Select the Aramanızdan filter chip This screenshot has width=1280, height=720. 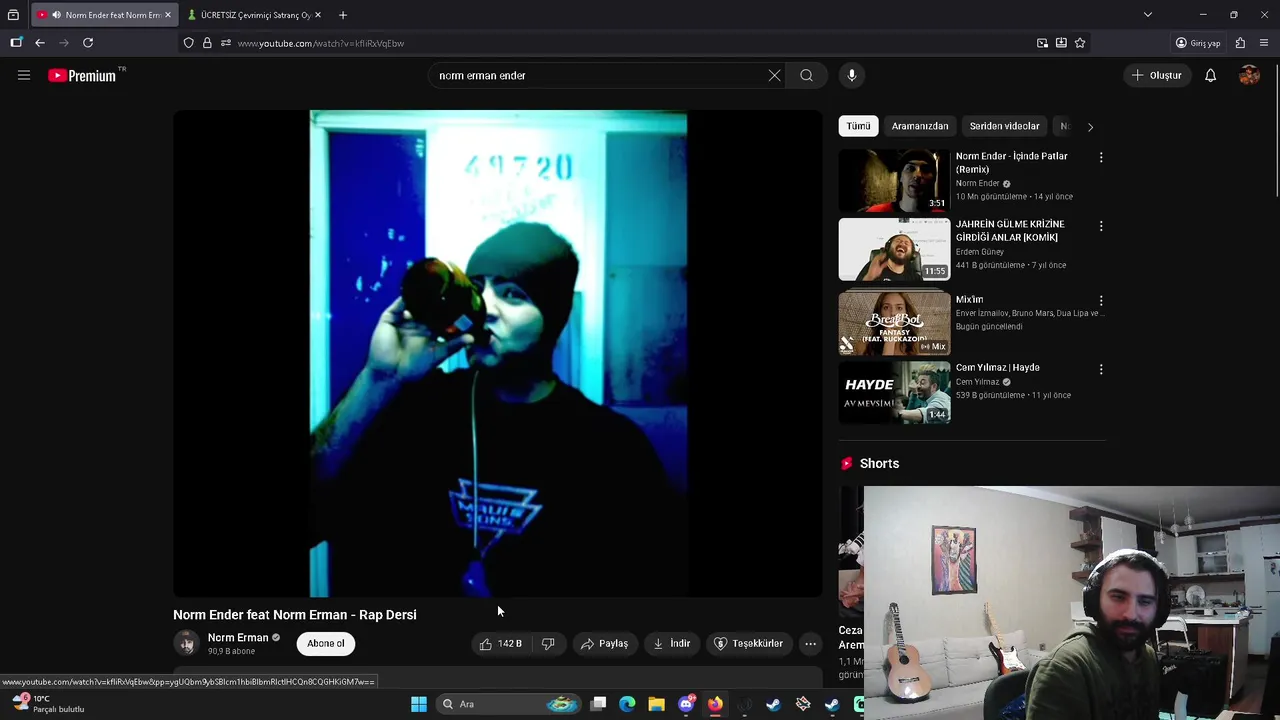click(920, 126)
